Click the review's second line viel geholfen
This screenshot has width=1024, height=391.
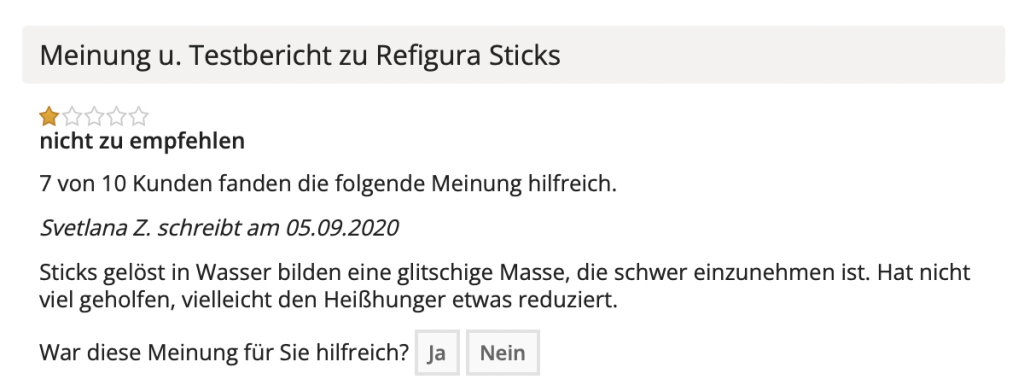[x=328, y=301]
